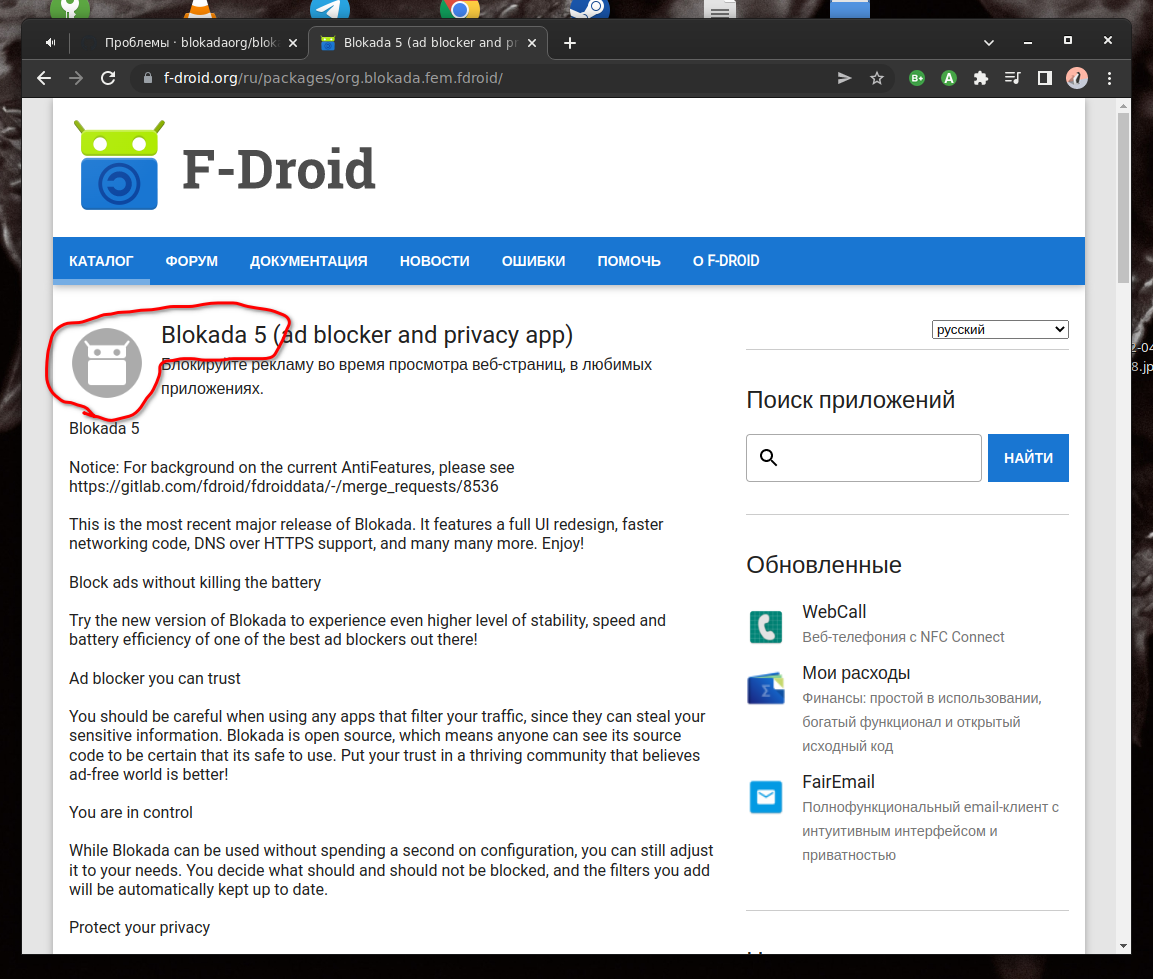Open the КАТАЛОГ menu item
This screenshot has width=1153, height=979.
pyautogui.click(x=101, y=261)
